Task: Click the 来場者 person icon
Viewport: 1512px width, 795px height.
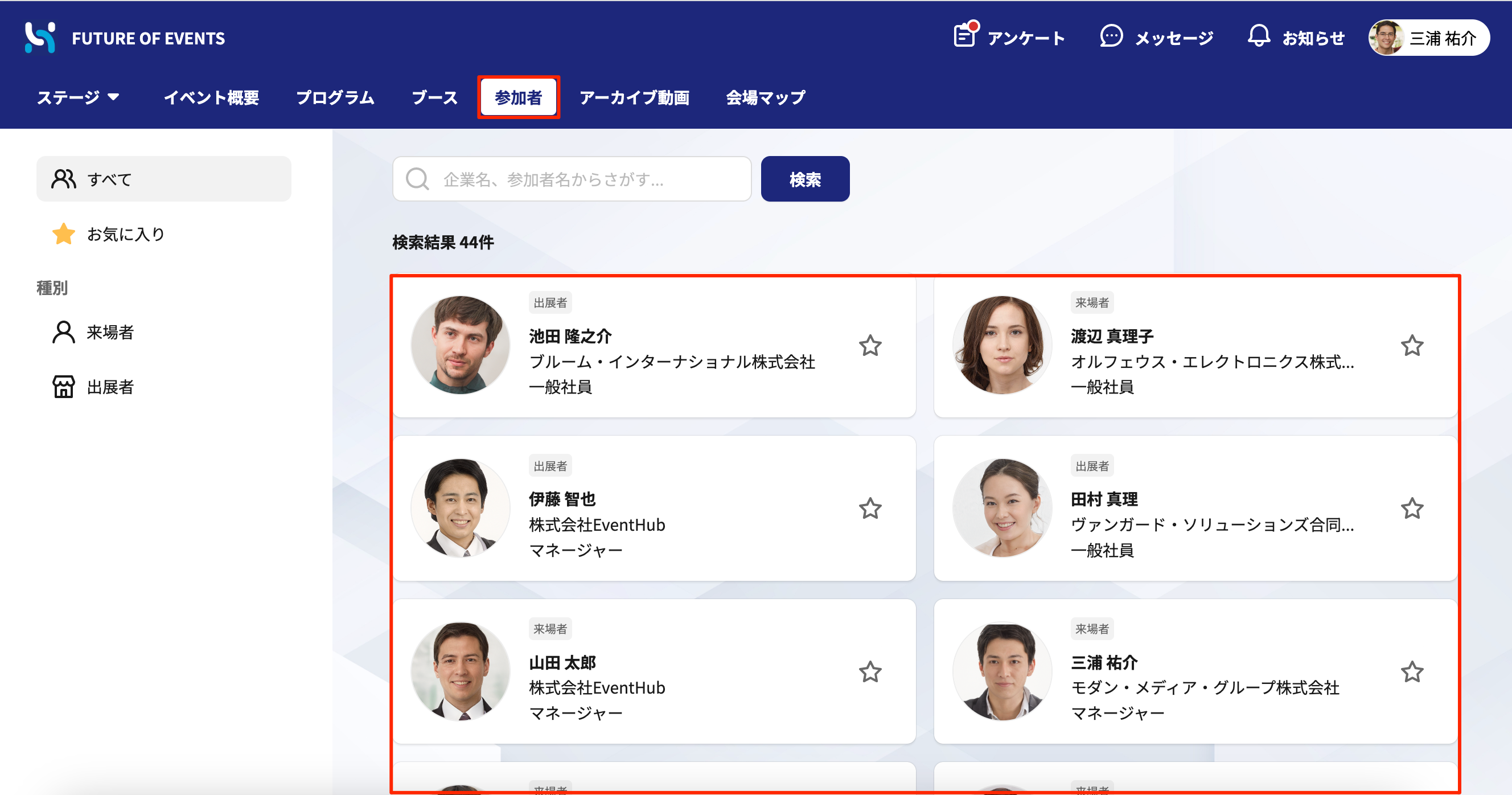Action: tap(63, 333)
